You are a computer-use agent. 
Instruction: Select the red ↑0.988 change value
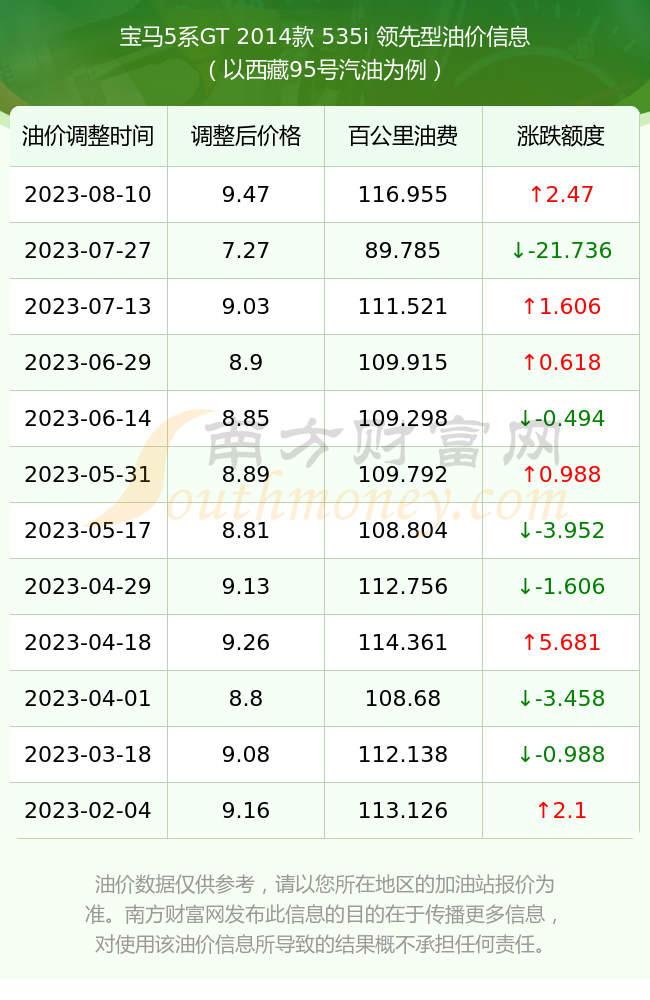point(561,474)
